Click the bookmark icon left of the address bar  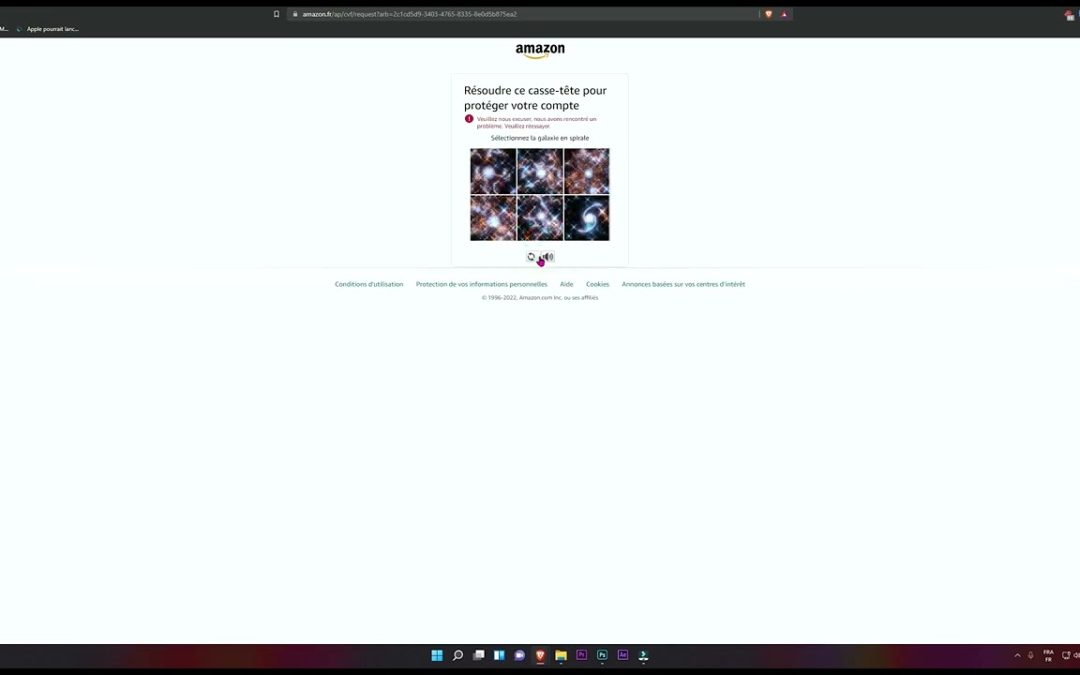tap(277, 14)
